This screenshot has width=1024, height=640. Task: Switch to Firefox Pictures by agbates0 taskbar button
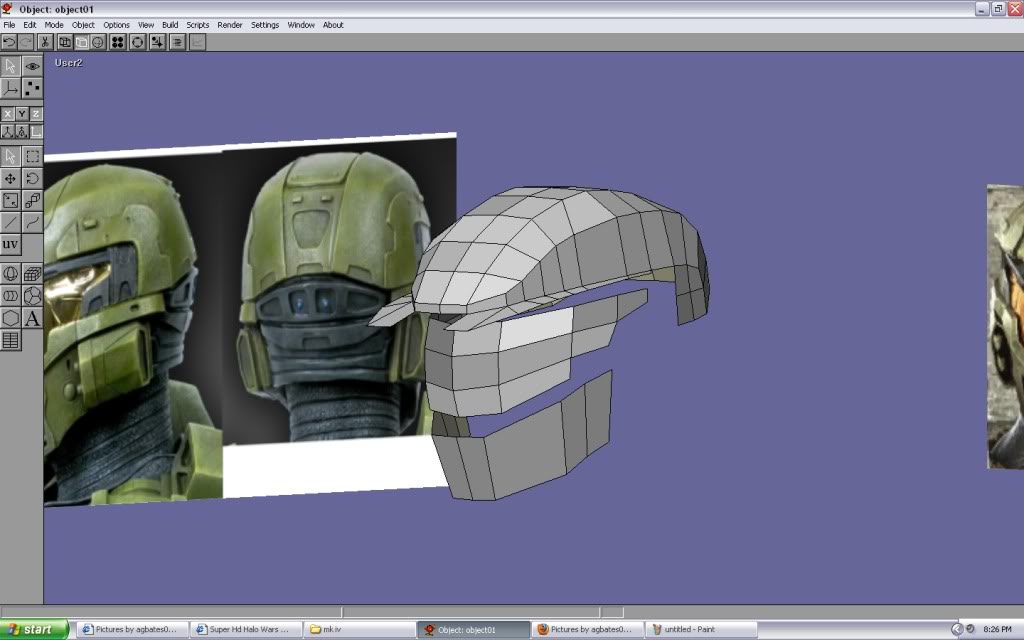[x=586, y=630]
